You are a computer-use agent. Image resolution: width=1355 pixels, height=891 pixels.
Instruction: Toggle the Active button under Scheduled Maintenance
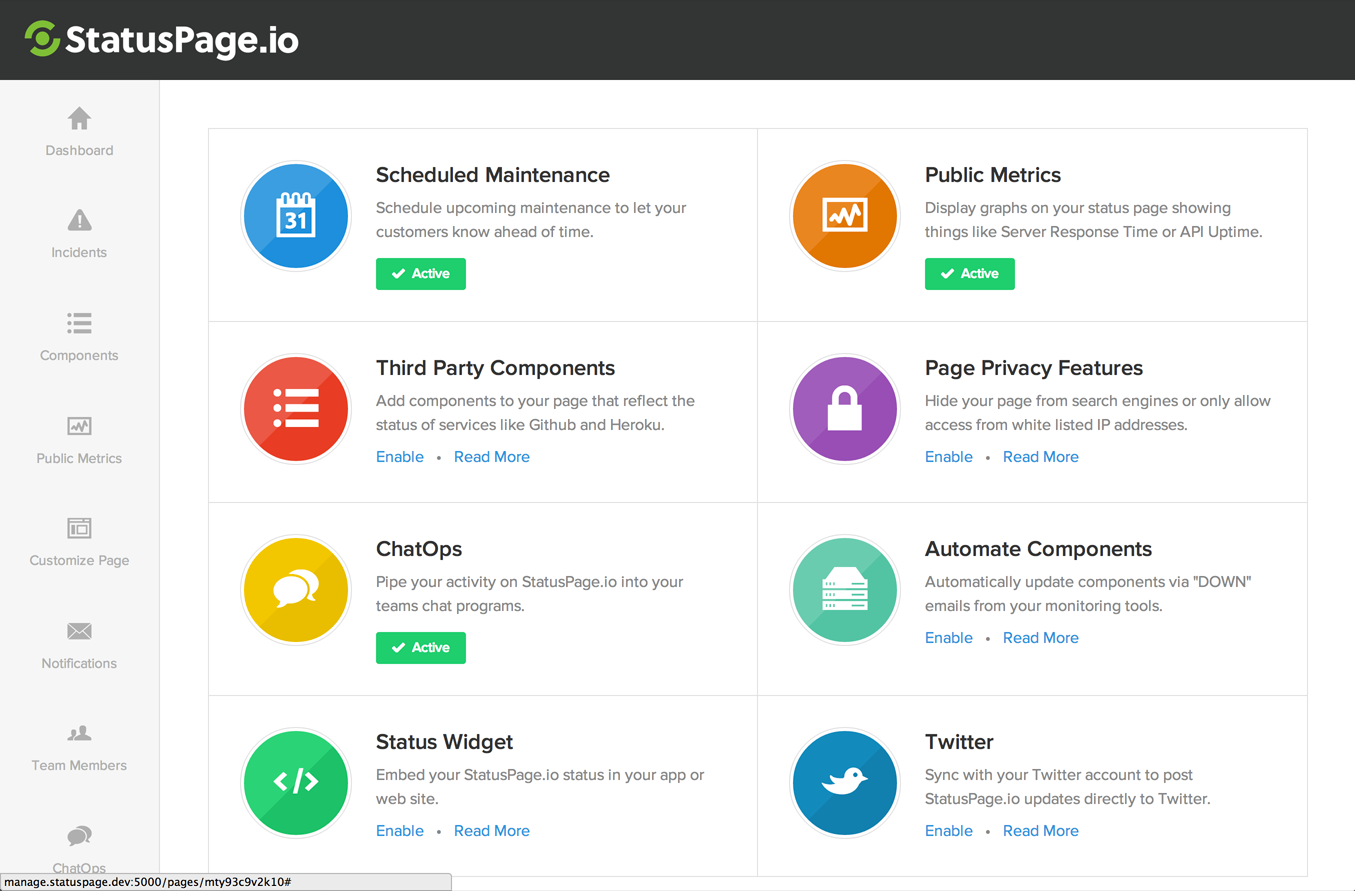(x=420, y=274)
